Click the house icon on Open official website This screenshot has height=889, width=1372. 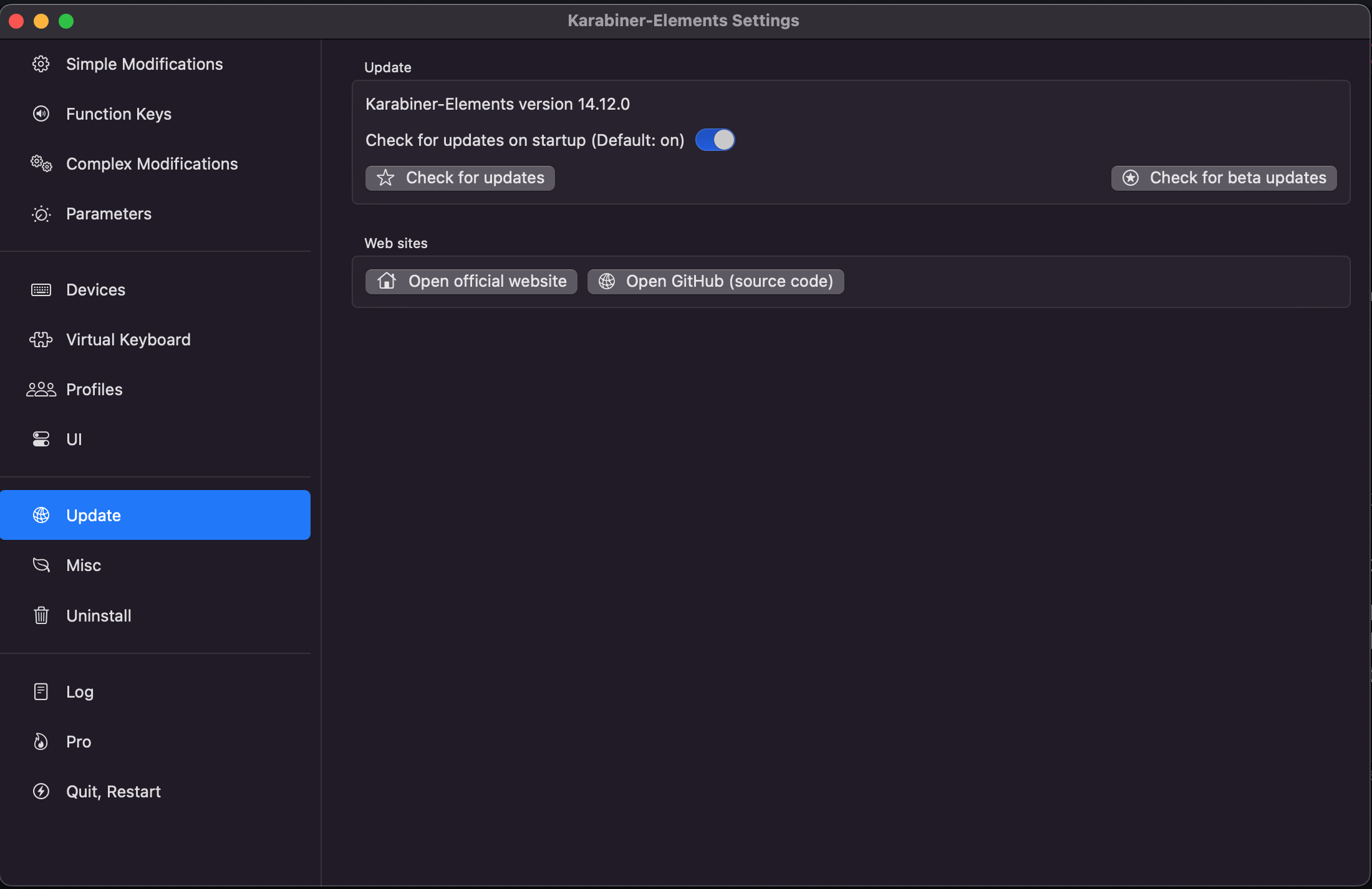(x=387, y=281)
